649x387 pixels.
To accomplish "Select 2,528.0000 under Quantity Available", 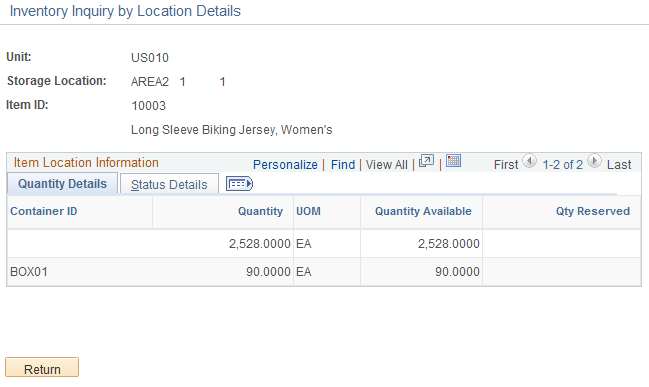I will [x=449, y=244].
